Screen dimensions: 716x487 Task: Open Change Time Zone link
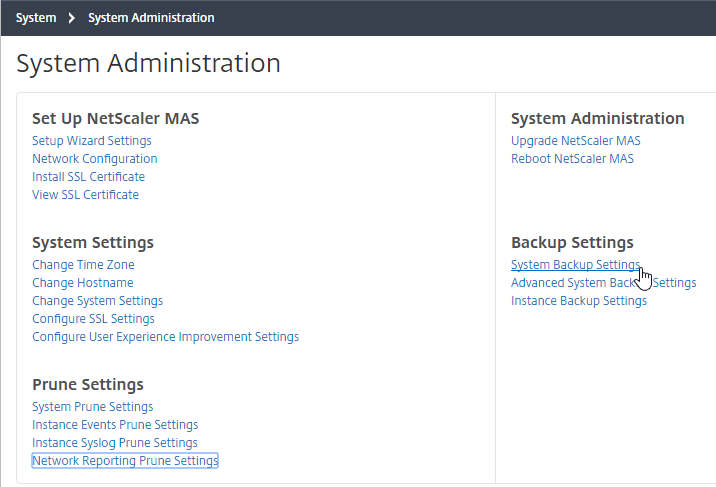[x=83, y=265]
